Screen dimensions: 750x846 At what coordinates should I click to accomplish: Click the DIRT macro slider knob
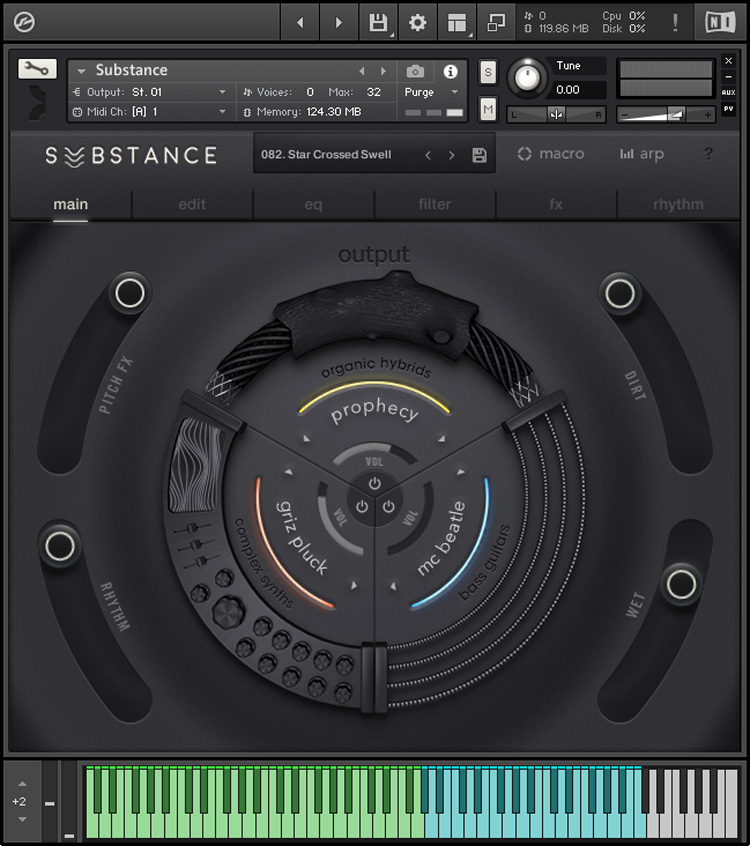(620, 294)
